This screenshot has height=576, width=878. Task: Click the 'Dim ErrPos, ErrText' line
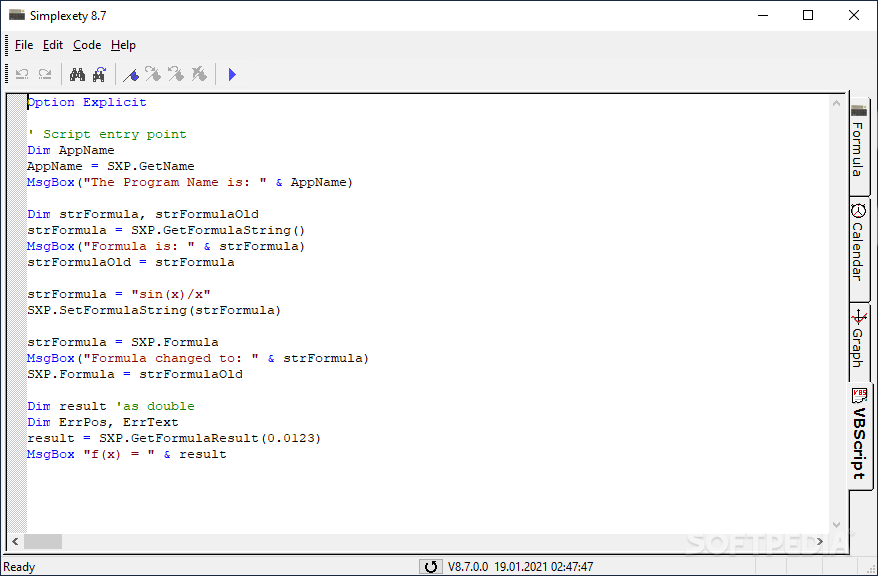click(103, 422)
